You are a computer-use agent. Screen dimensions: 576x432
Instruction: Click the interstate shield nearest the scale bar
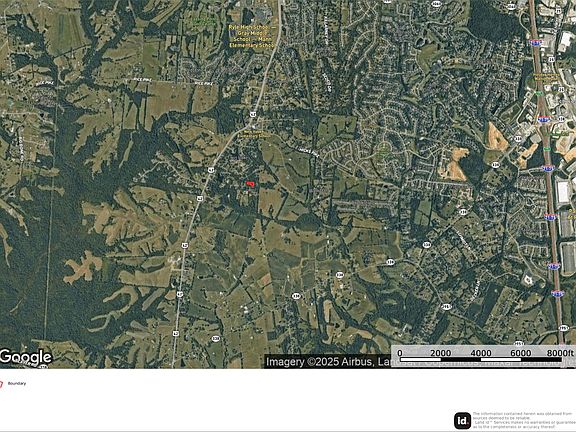click(x=557, y=293)
